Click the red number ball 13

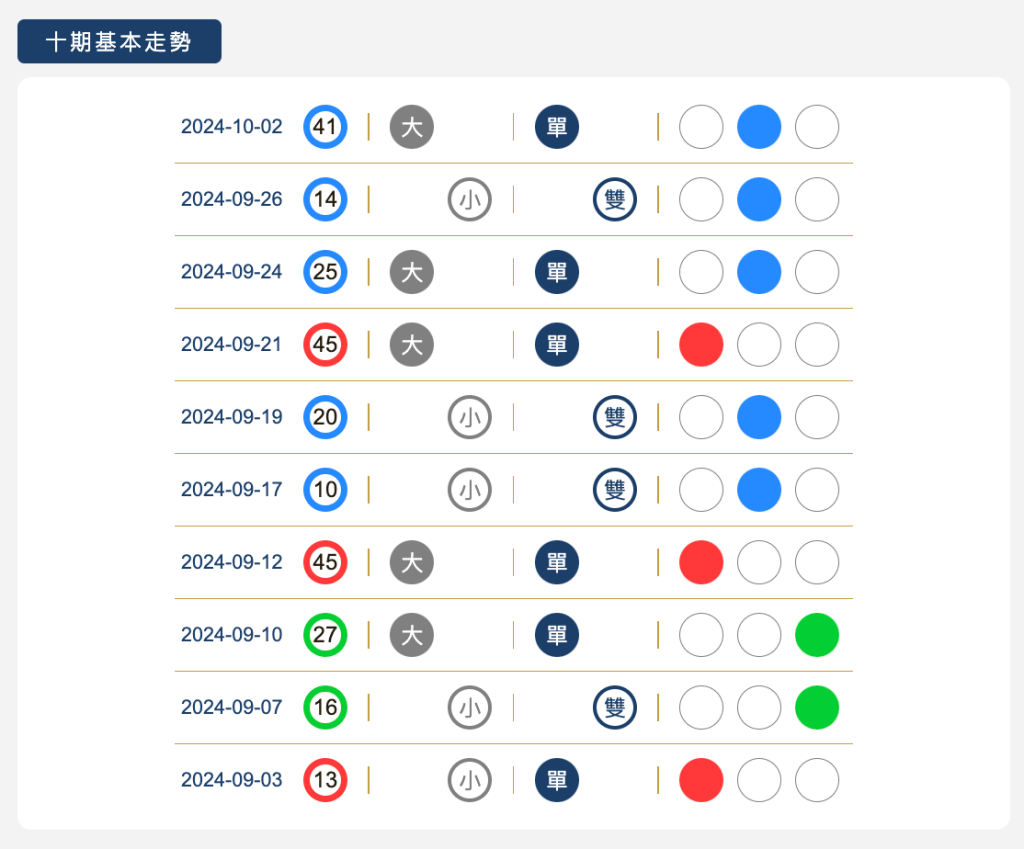[x=325, y=779]
